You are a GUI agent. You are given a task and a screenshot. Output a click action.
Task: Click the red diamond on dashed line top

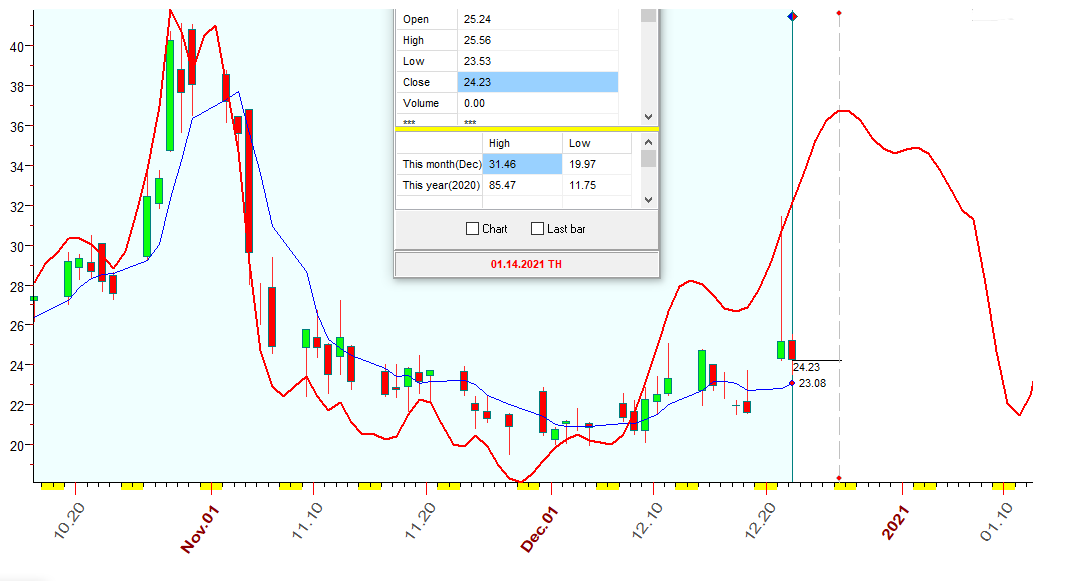pyautogui.click(x=839, y=13)
